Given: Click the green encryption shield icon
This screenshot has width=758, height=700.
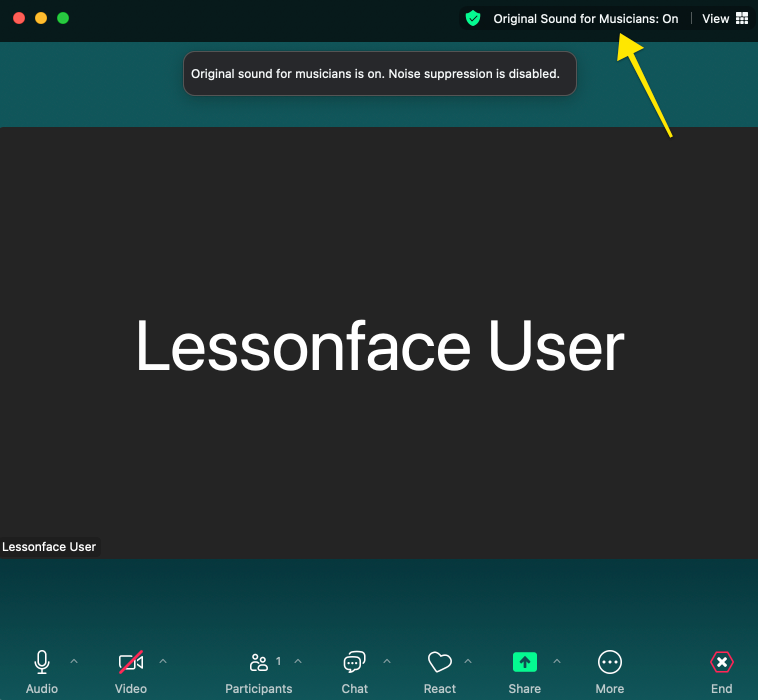Looking at the screenshot, I should (x=473, y=18).
